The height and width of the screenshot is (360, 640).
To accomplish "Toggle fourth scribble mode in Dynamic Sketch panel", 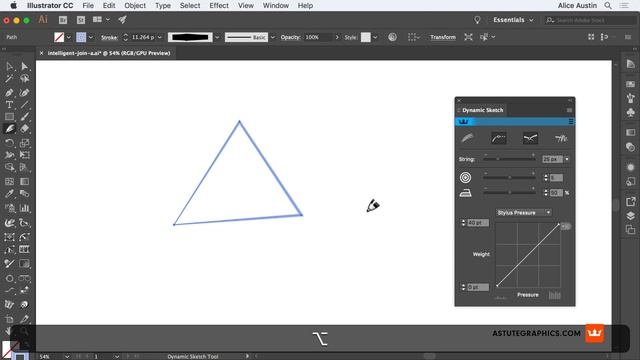I will 561,138.
